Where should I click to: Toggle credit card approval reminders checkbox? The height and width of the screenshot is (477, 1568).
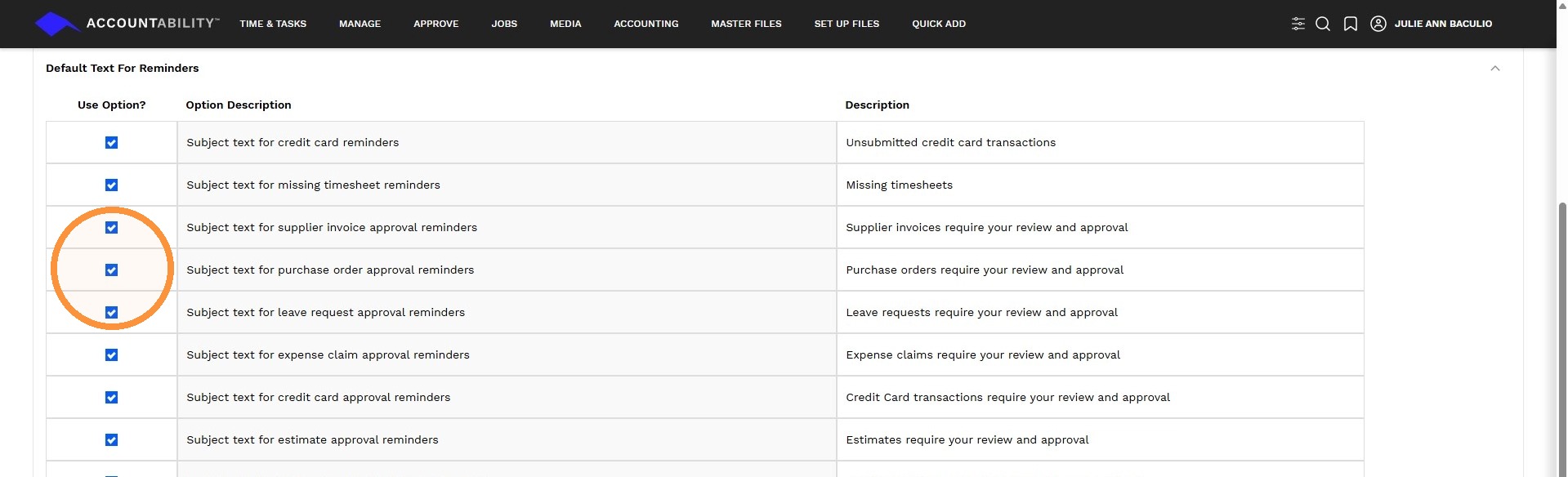112,398
